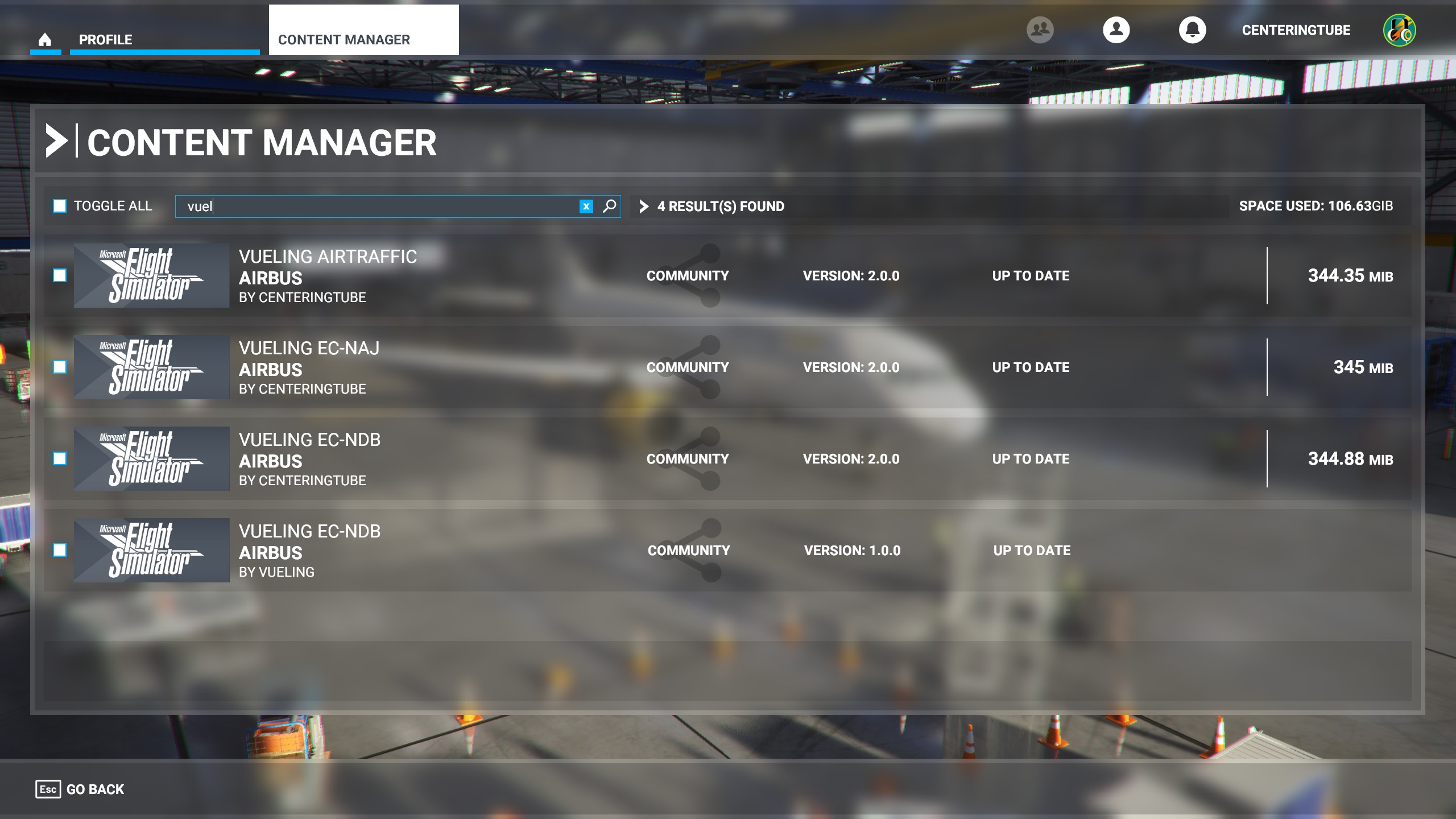Click the '344.35 MIB' size value
This screenshot has width=1456, height=819.
1350,276
